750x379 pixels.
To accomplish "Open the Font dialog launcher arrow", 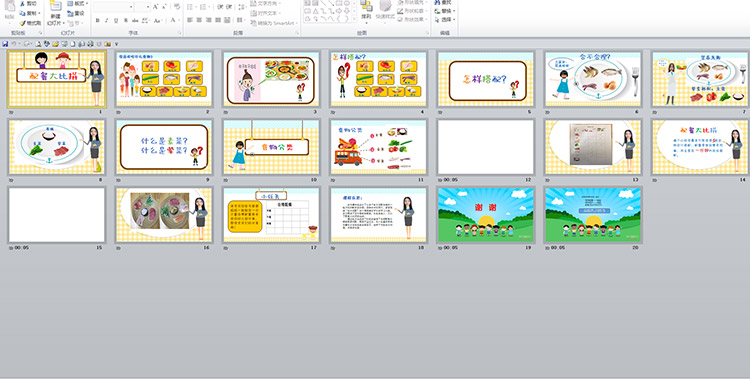I will (x=180, y=33).
